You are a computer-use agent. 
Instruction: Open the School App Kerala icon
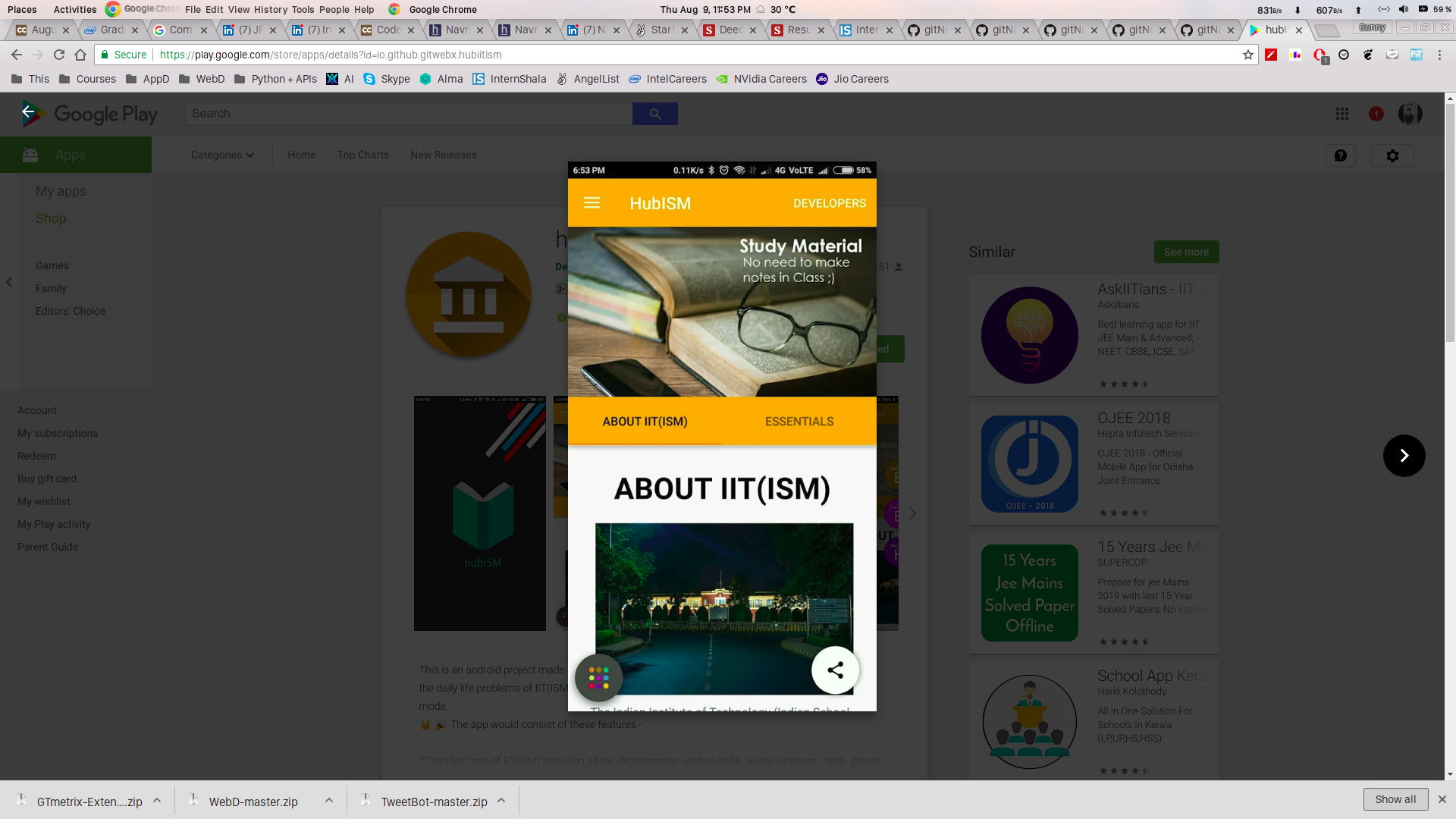click(1030, 722)
